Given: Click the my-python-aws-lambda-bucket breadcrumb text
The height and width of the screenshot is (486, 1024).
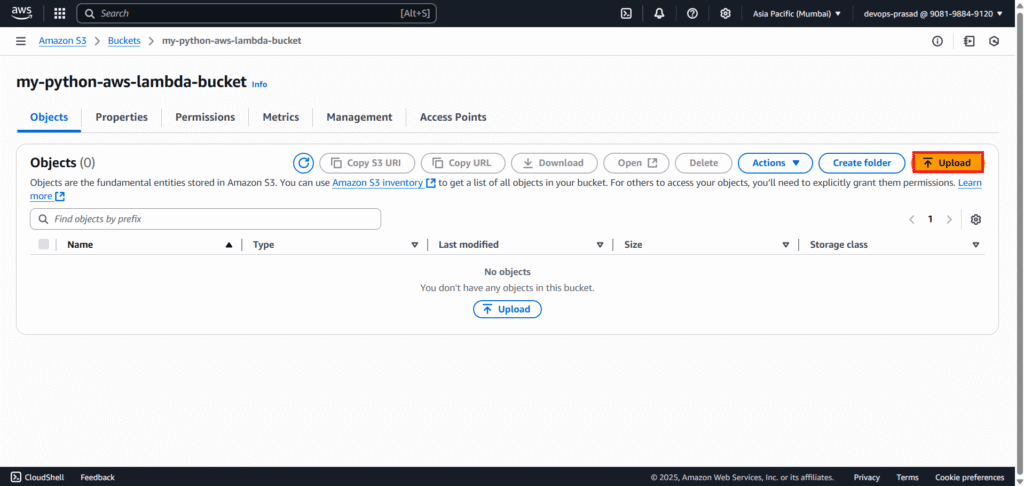Looking at the screenshot, I should tap(231, 40).
